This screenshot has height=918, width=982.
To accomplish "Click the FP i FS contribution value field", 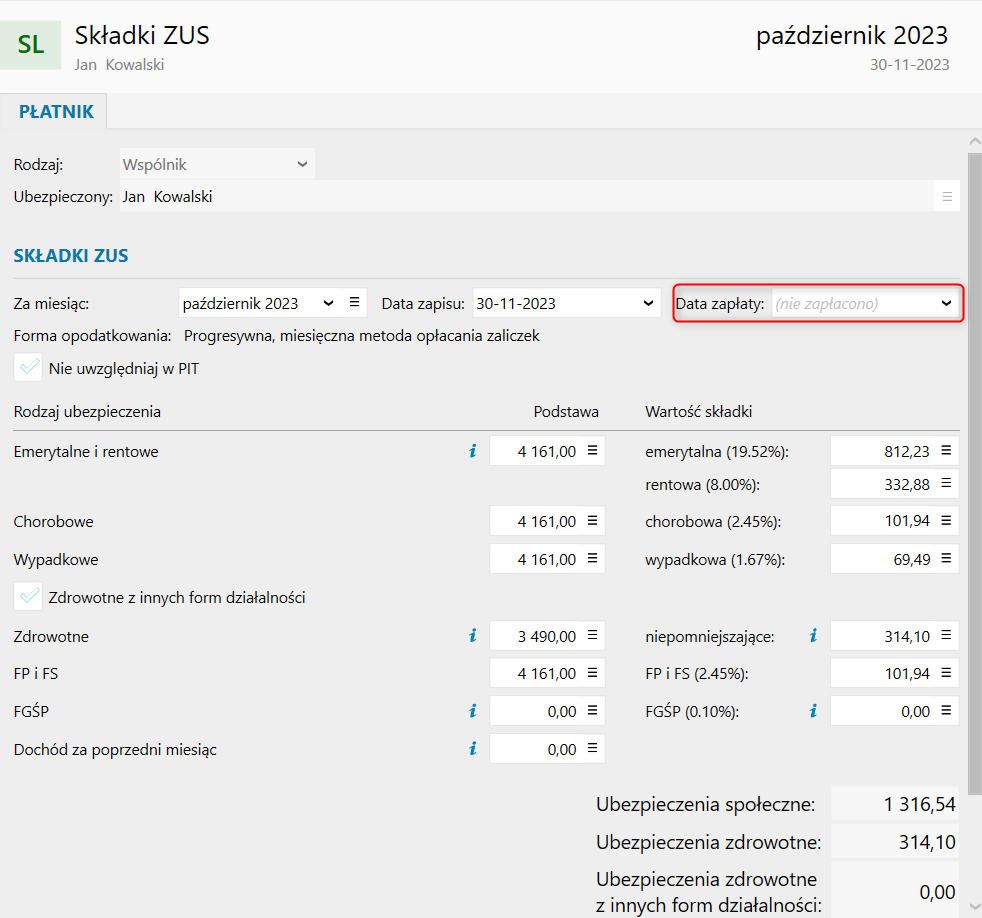I will pyautogui.click(x=880, y=673).
